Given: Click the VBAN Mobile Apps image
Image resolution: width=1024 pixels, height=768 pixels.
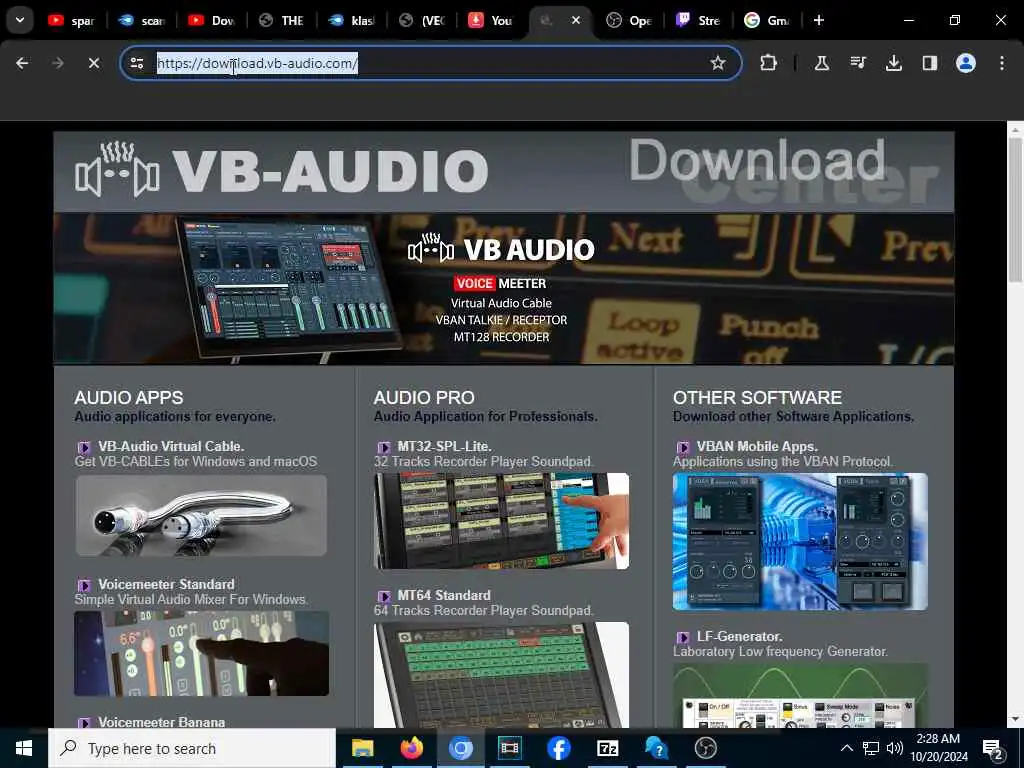Looking at the screenshot, I should coord(800,541).
